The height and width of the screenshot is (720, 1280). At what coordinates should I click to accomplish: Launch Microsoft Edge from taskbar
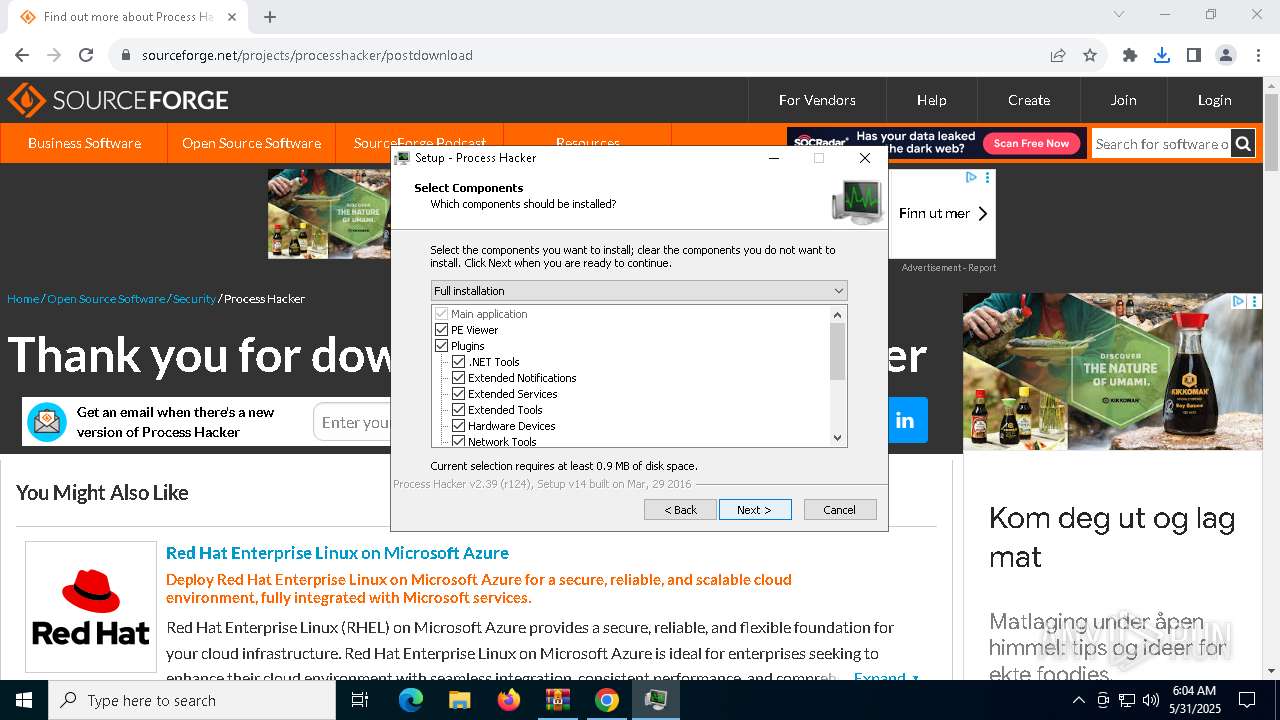click(x=411, y=700)
